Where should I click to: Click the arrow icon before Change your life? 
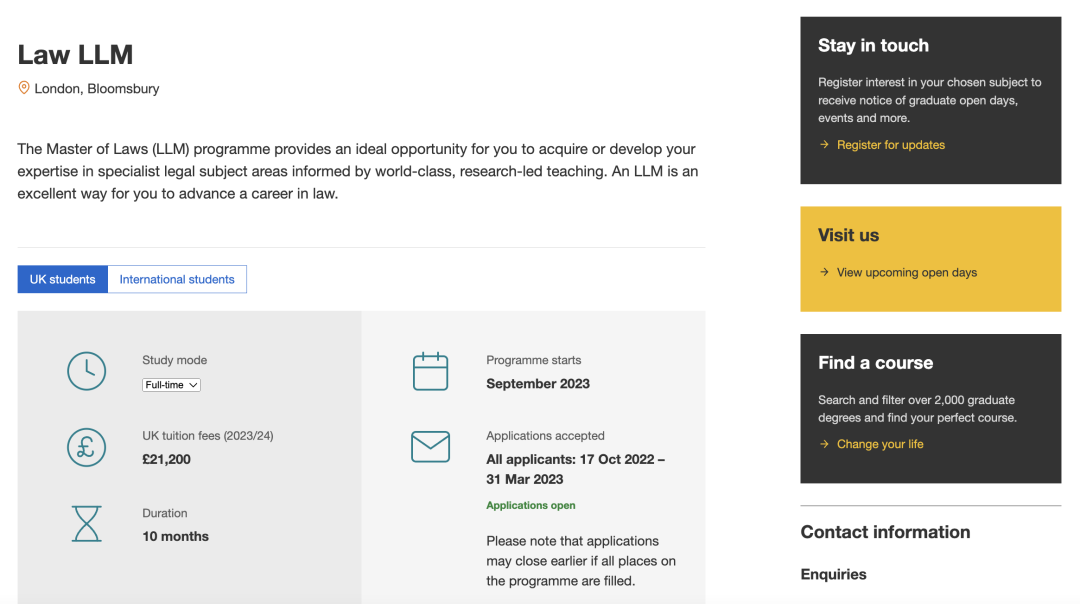click(x=824, y=444)
